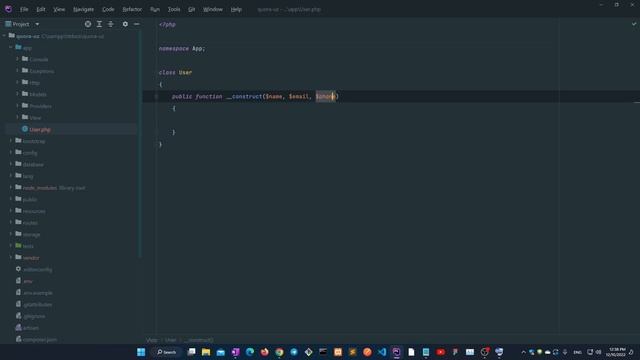Open File Explorer from taskbar

pyautogui.click(x=206, y=352)
